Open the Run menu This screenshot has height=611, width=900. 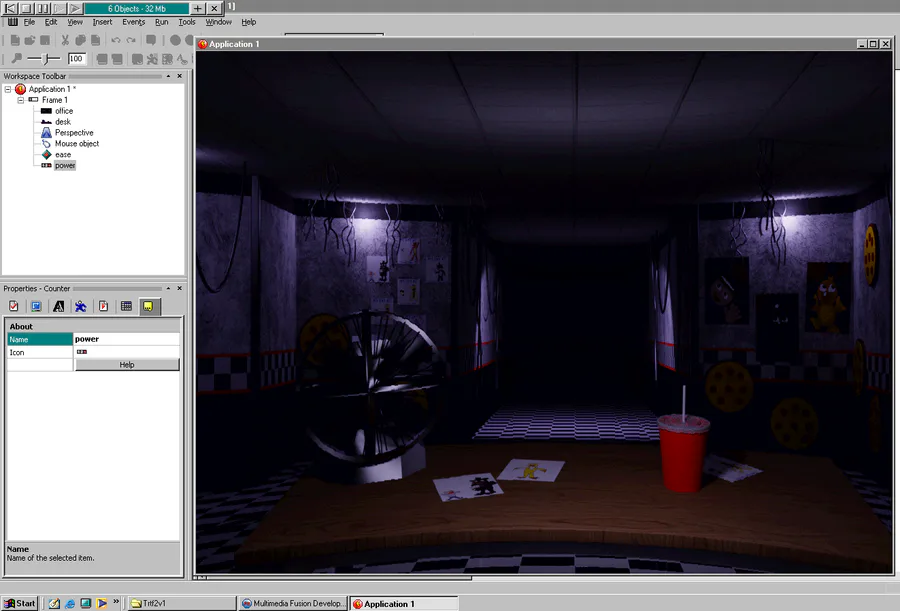pos(162,22)
